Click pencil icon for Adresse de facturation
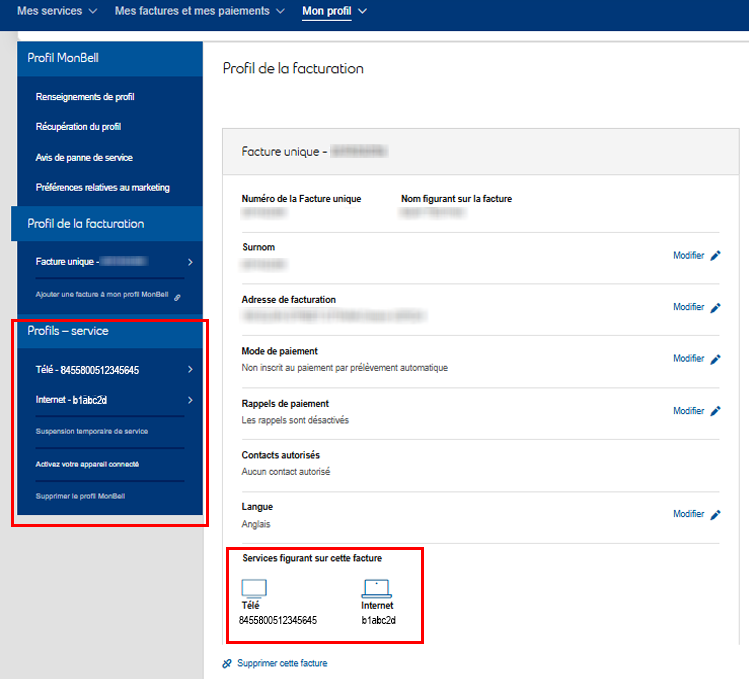Screen dimensions: 749x679 click(715, 308)
